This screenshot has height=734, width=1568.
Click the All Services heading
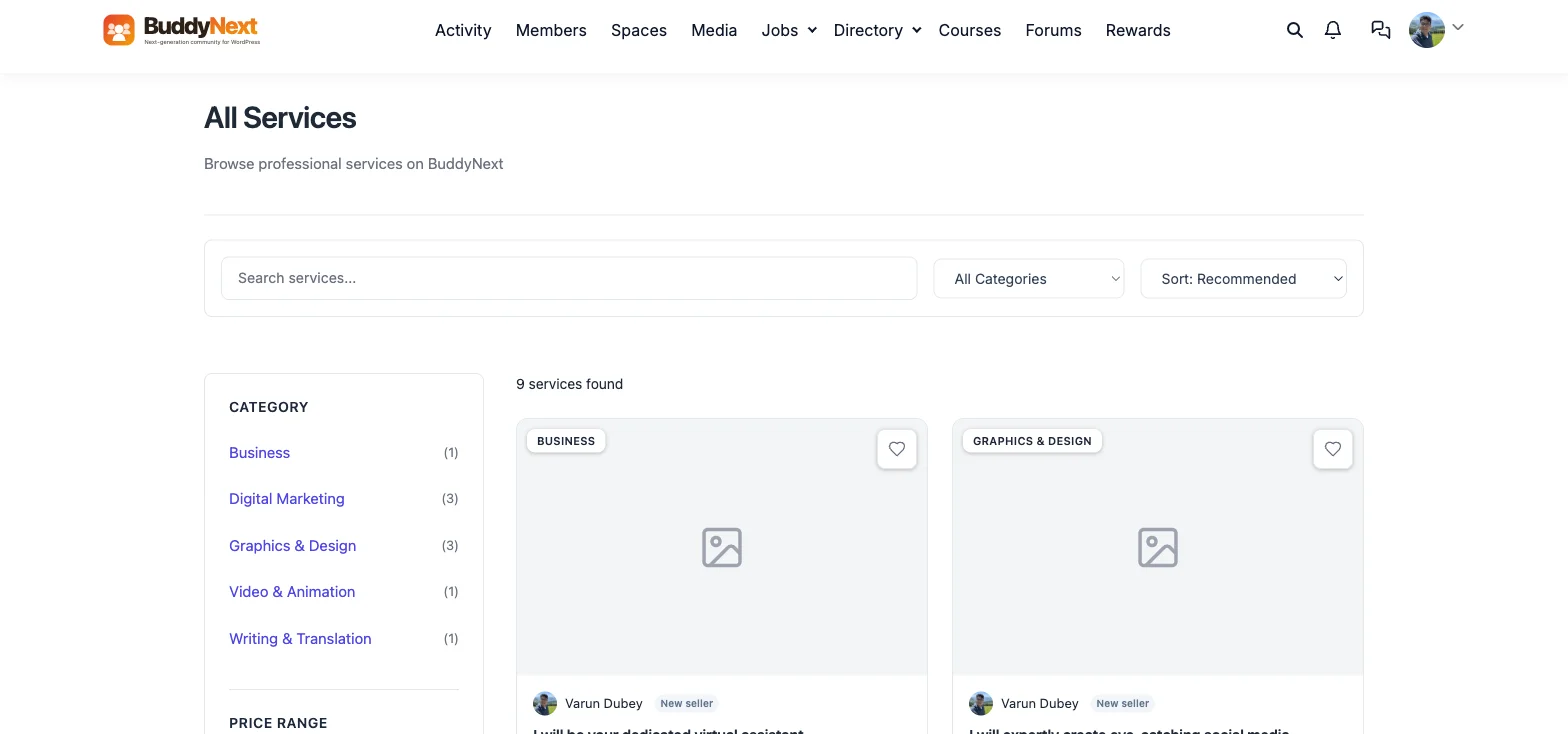pyautogui.click(x=280, y=118)
